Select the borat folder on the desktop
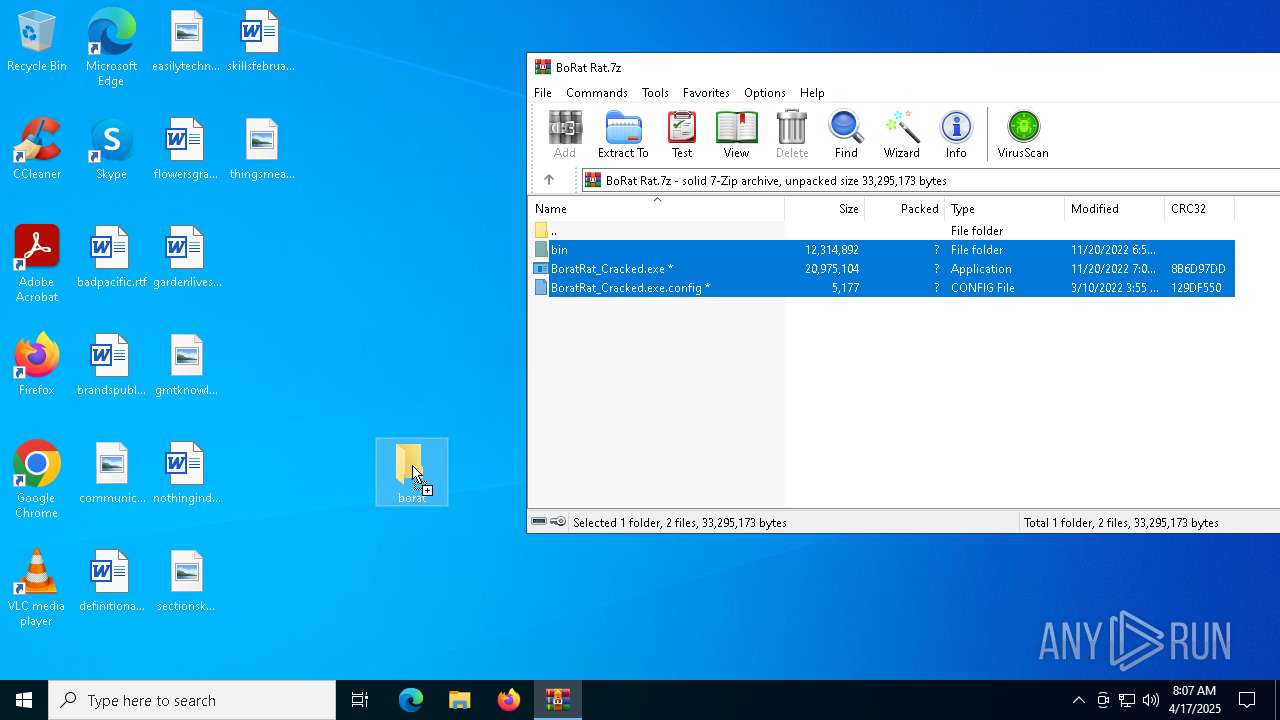1280x720 pixels. (411, 473)
